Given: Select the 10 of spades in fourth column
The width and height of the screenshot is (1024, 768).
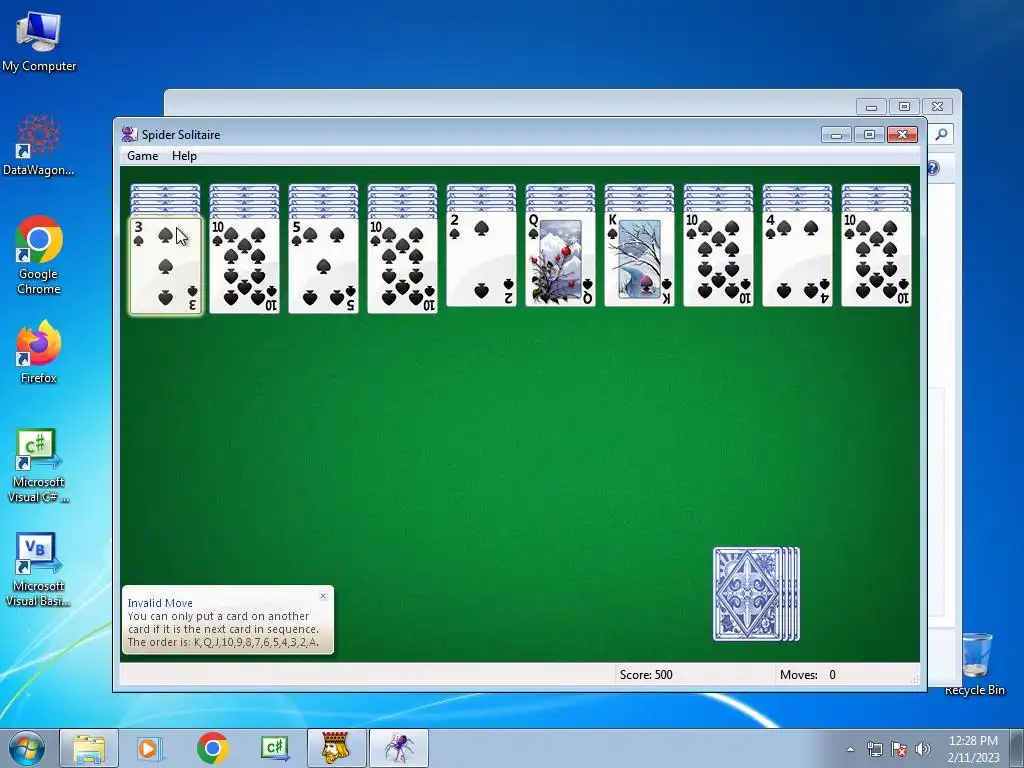Looking at the screenshot, I should click(x=403, y=265).
